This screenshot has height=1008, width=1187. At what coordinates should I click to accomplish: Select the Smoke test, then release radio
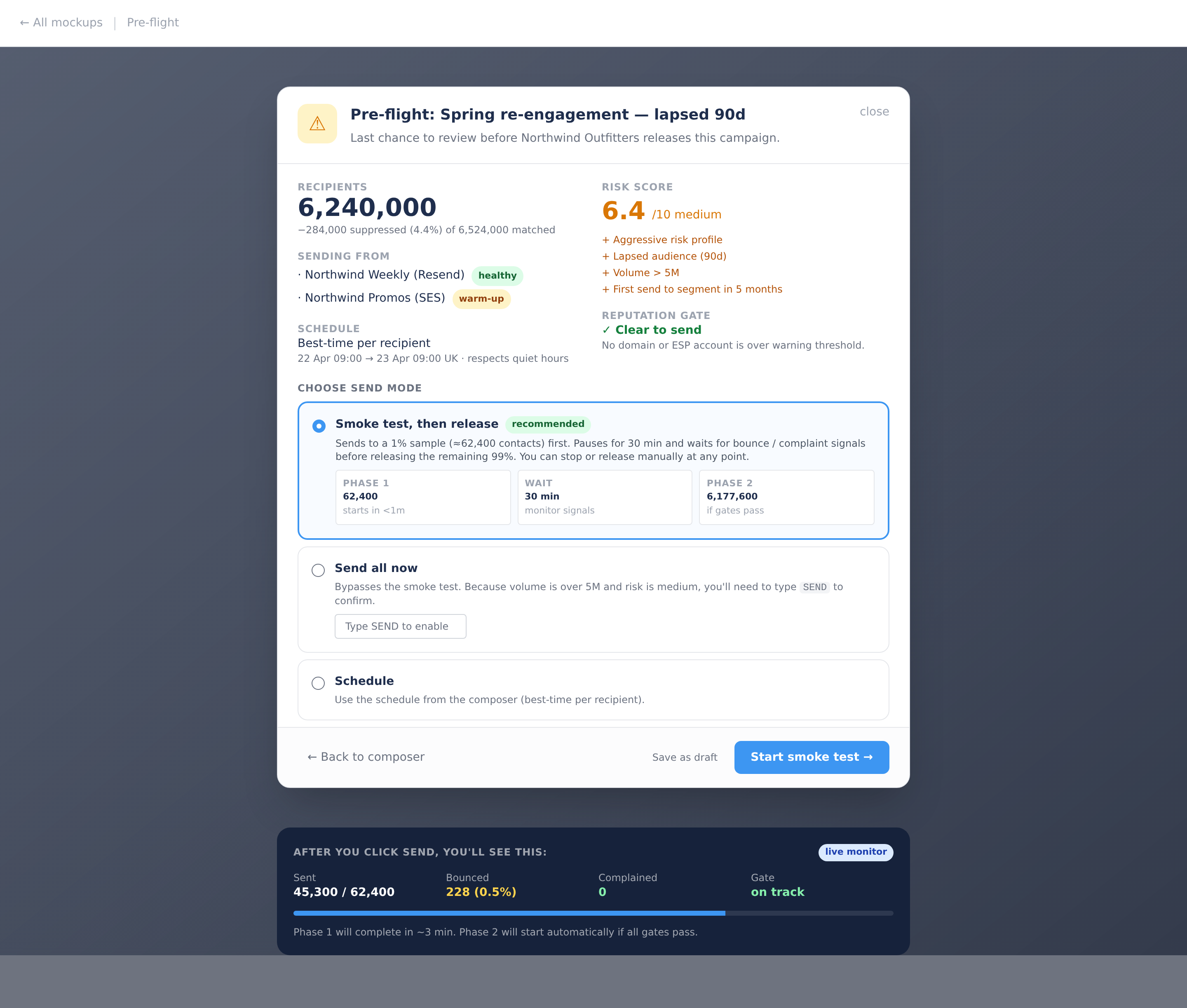coord(319,426)
